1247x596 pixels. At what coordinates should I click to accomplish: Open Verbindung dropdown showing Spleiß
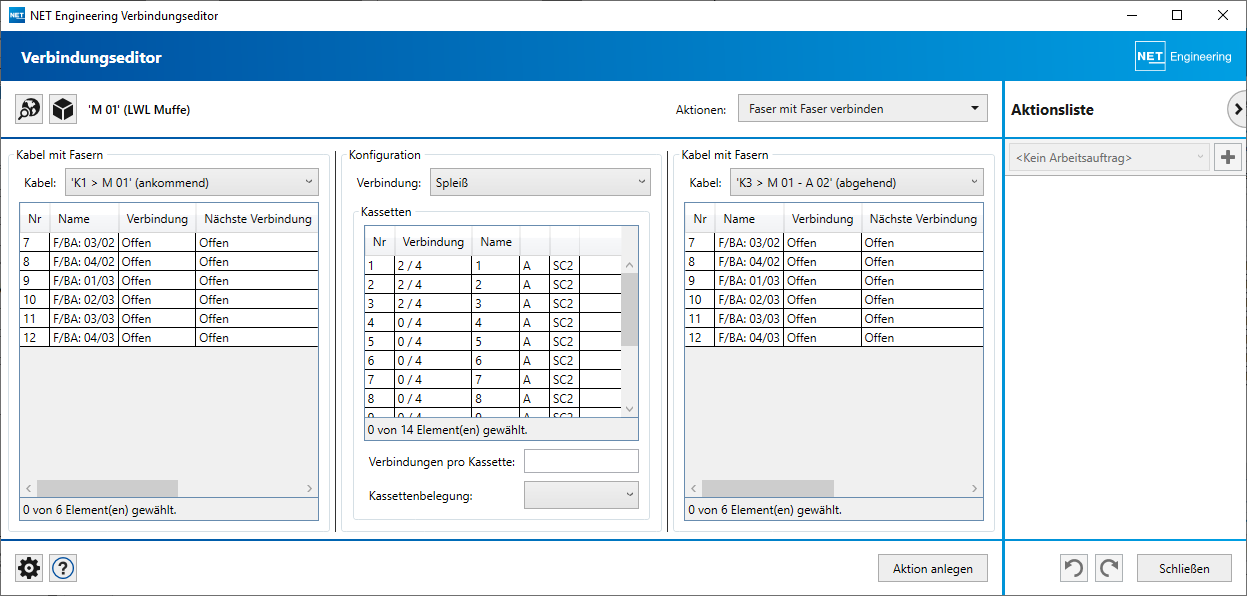coord(540,183)
